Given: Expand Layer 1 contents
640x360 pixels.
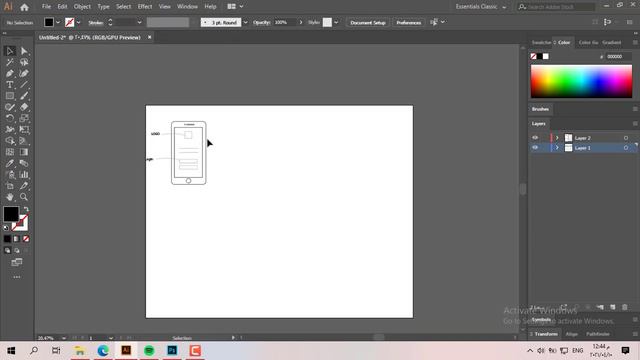Looking at the screenshot, I should pos(557,148).
